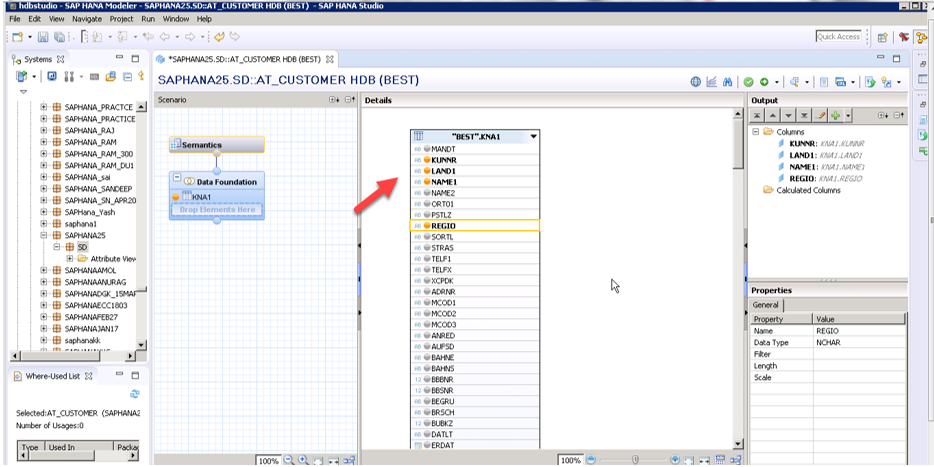Open the Project menu
The width and height of the screenshot is (934, 467).
(x=122, y=19)
